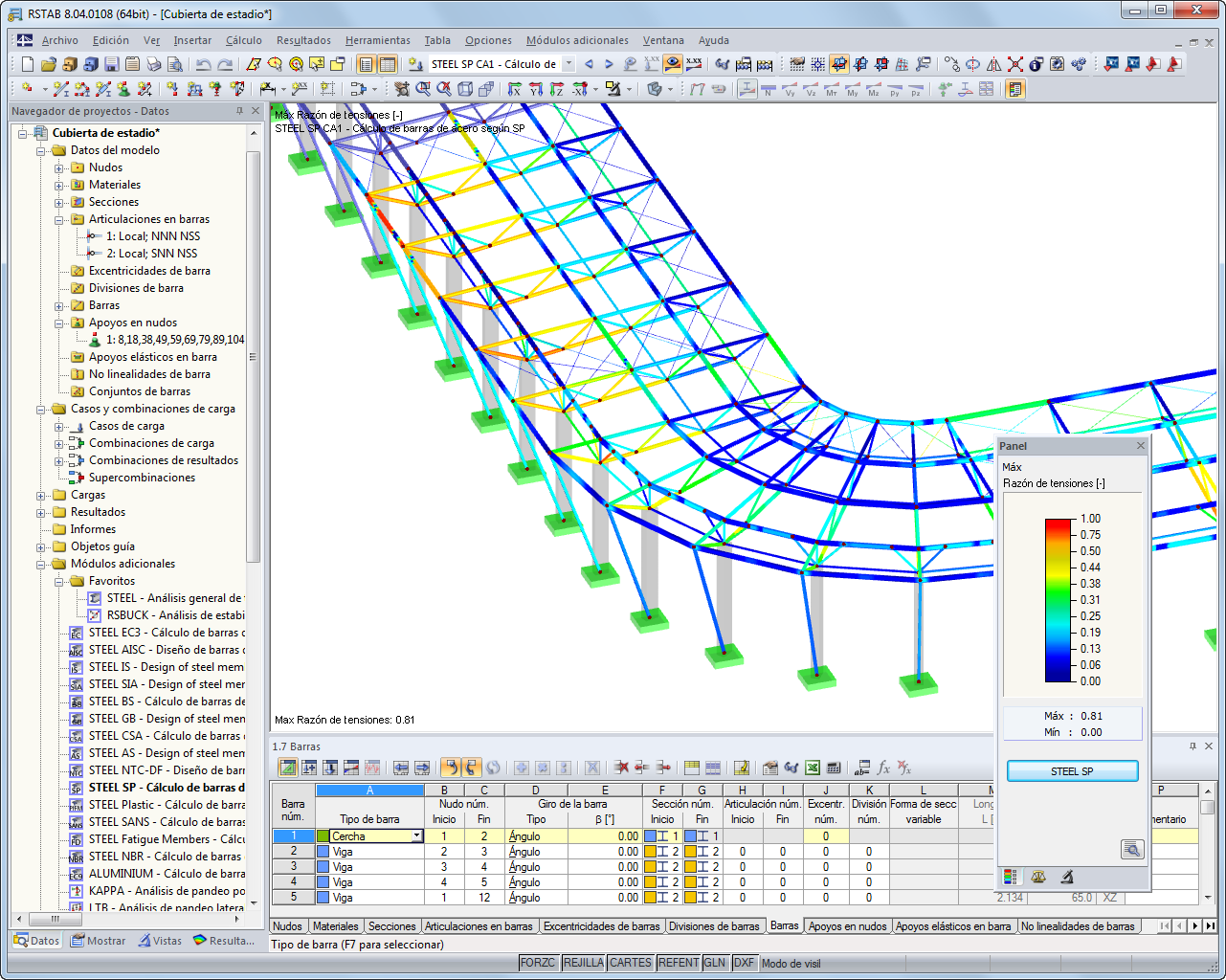The width and height of the screenshot is (1226, 980).
Task: Collapse the Datos del modelo tree node
Action: [40, 150]
